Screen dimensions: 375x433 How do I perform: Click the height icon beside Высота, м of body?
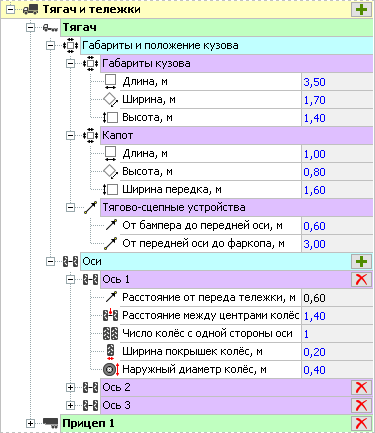pyautogui.click(x=110, y=117)
